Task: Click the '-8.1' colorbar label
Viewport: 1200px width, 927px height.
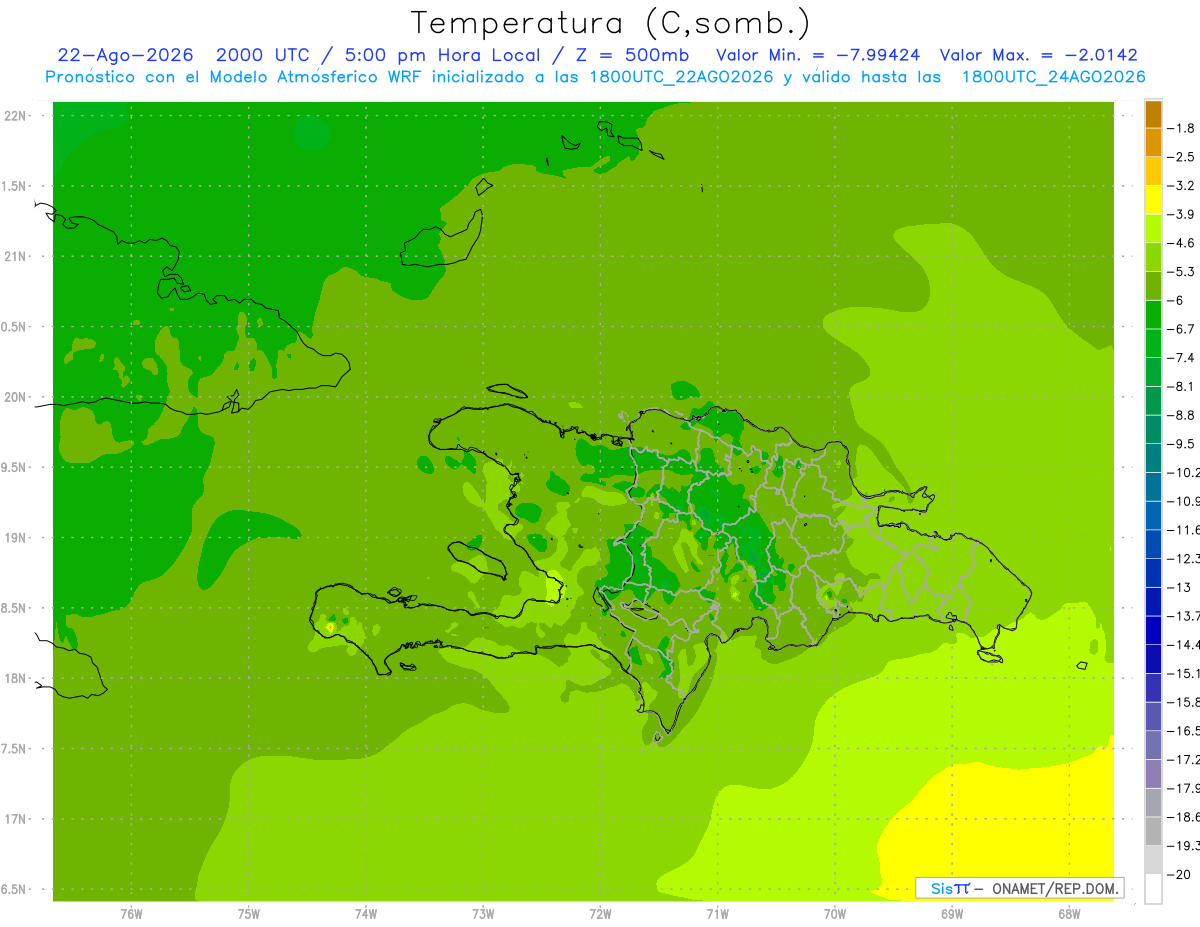Action: click(x=1181, y=386)
